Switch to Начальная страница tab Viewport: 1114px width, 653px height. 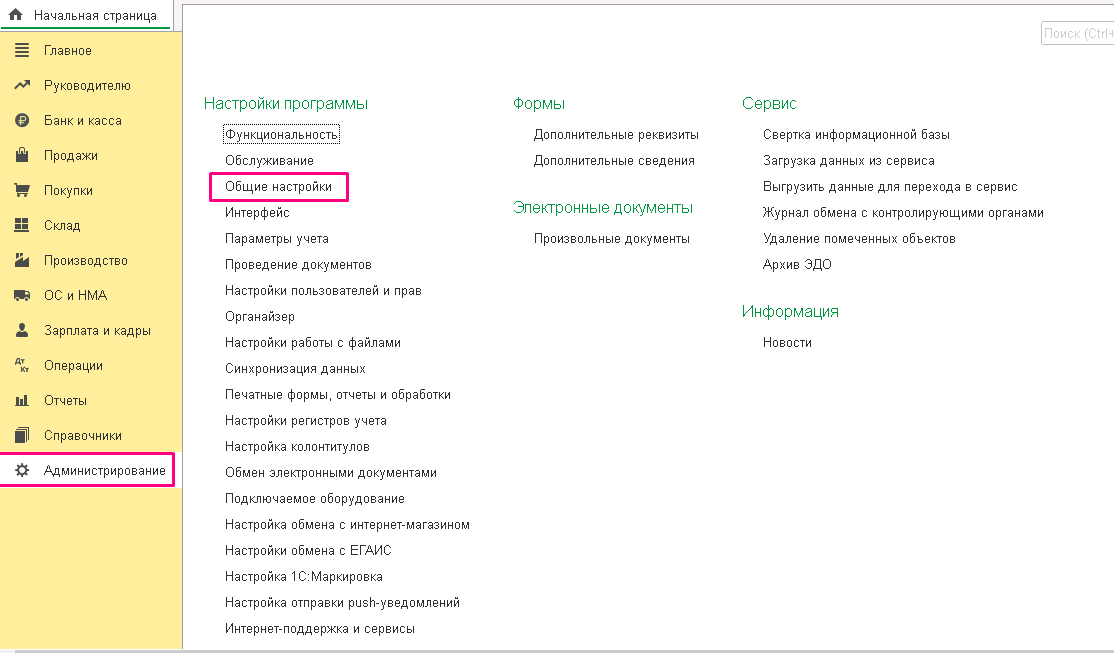[x=86, y=15]
